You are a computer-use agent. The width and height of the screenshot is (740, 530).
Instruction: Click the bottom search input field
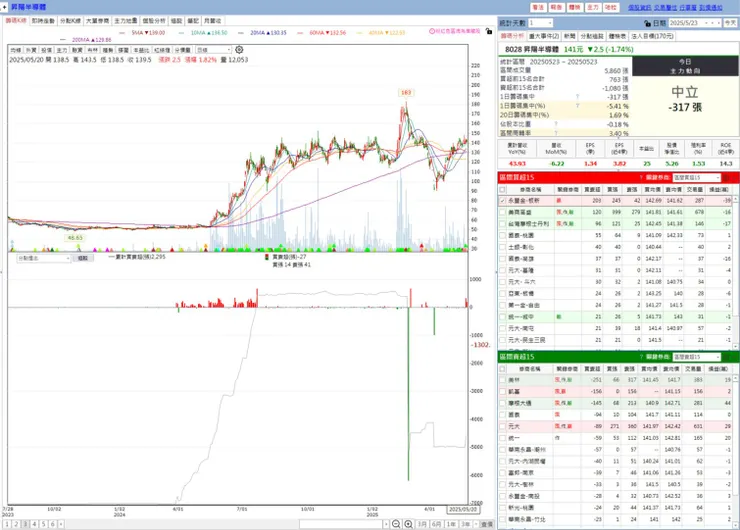(x=341, y=524)
